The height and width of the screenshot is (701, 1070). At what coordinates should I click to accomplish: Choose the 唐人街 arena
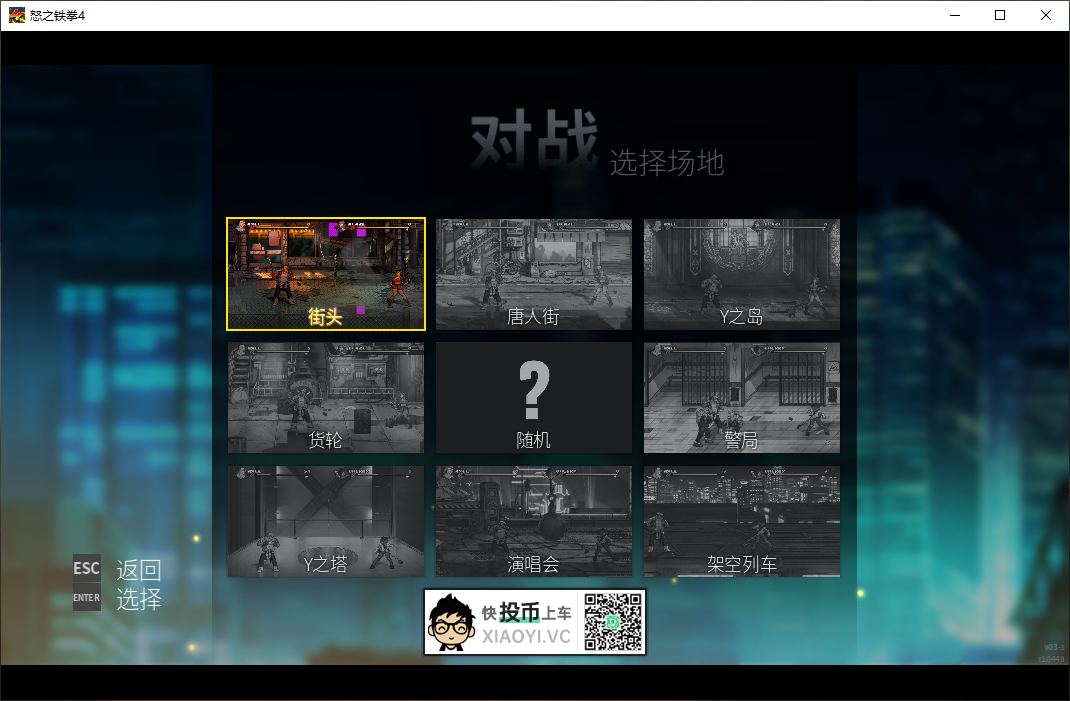534,274
